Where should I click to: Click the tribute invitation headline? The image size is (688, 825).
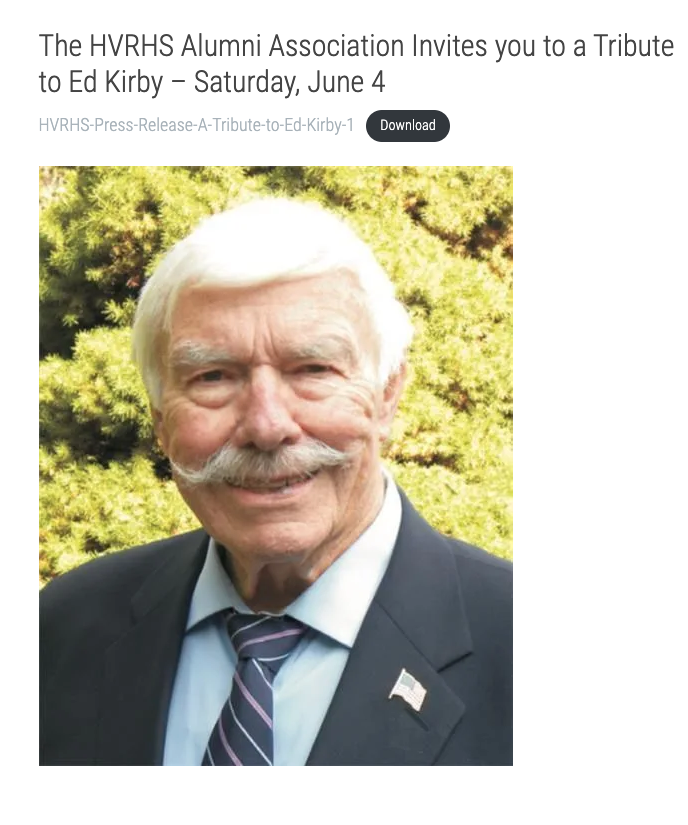pos(356,64)
